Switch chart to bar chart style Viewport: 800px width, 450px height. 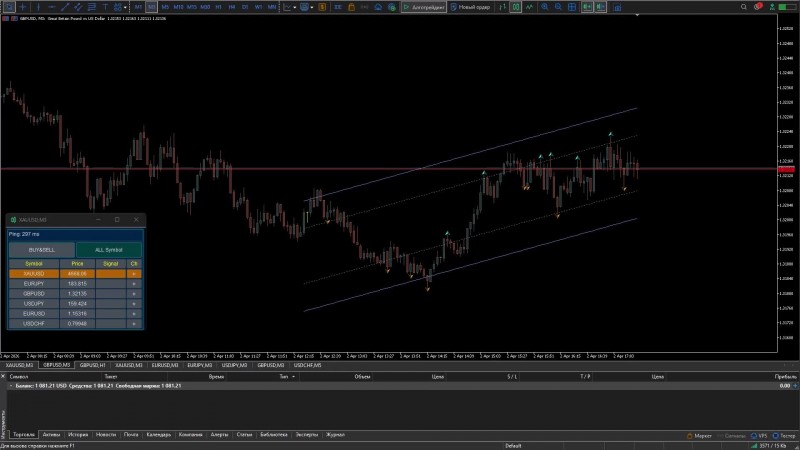[503, 7]
